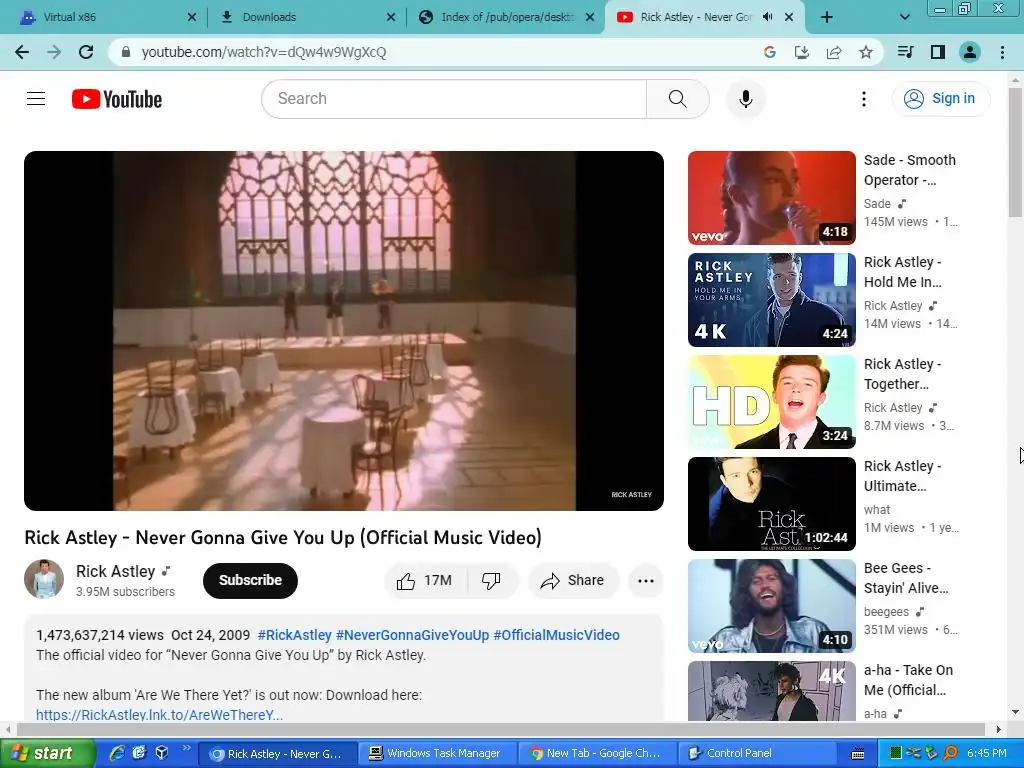Click the 6:45 PM taskbar clock
The image size is (1024, 768).
point(986,754)
